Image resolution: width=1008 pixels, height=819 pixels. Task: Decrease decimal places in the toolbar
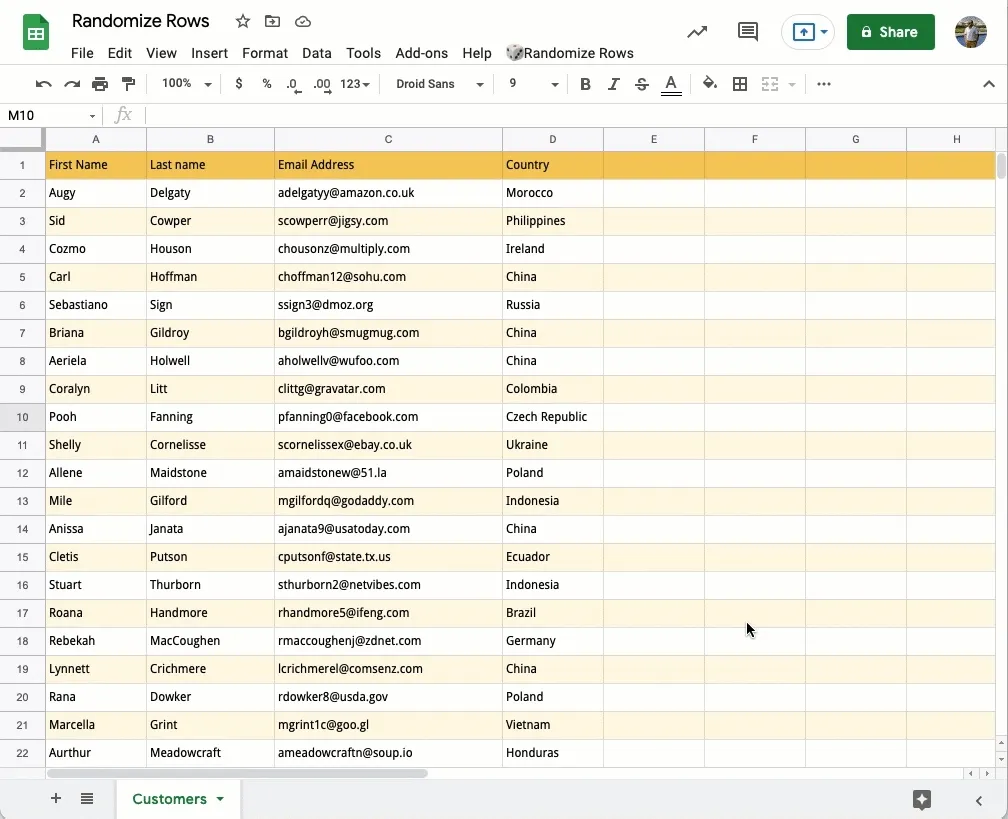[292, 84]
